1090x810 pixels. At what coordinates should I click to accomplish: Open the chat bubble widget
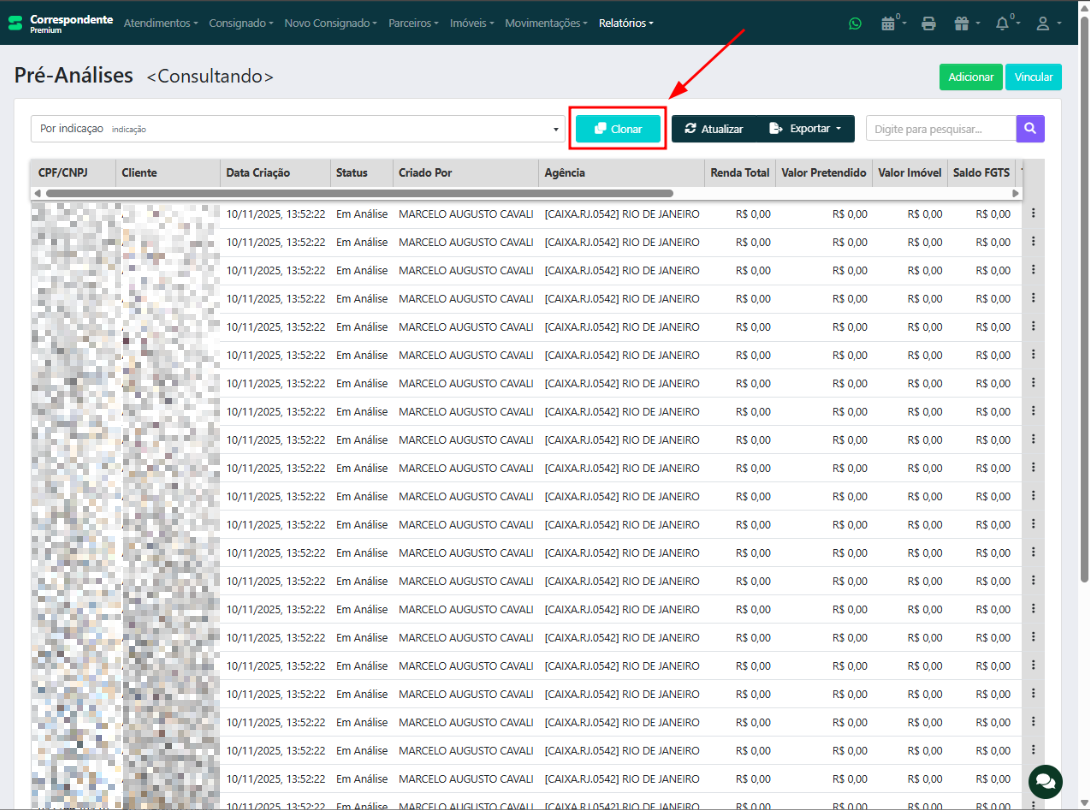click(1045, 780)
